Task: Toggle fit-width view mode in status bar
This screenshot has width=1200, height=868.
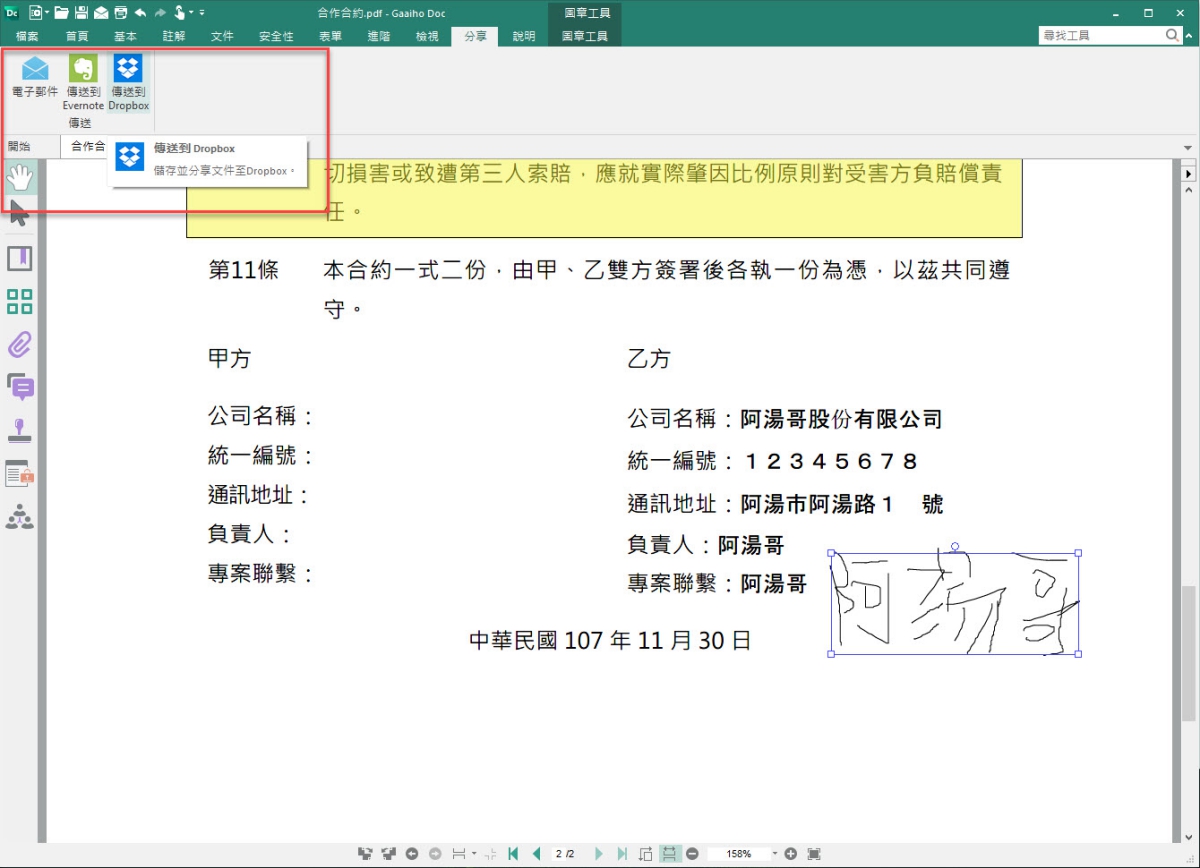Action: (670, 854)
